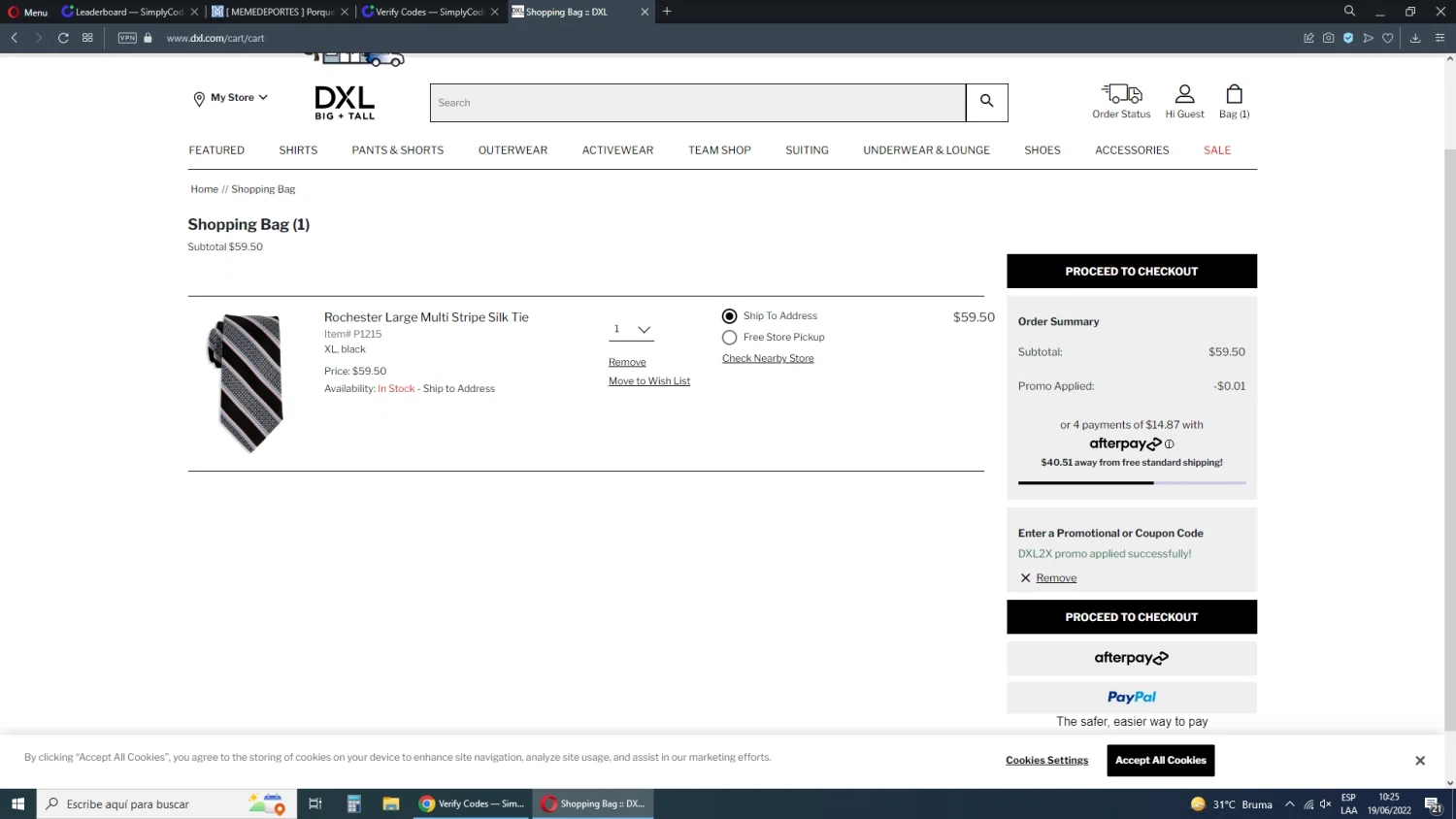Open the notification center icon
Viewport: 1456px width, 819px height.
click(x=1433, y=804)
